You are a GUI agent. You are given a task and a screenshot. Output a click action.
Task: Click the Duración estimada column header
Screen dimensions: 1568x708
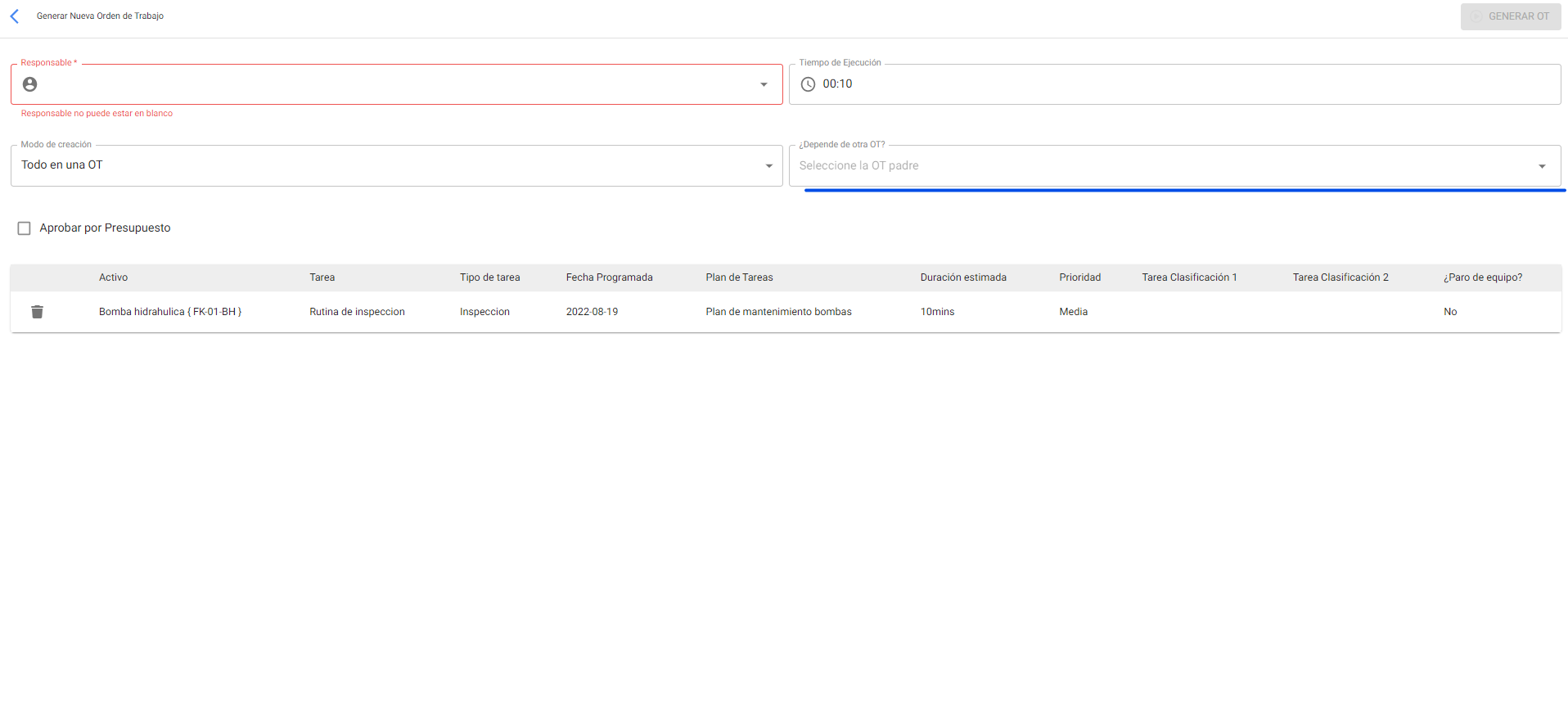pyautogui.click(x=963, y=277)
